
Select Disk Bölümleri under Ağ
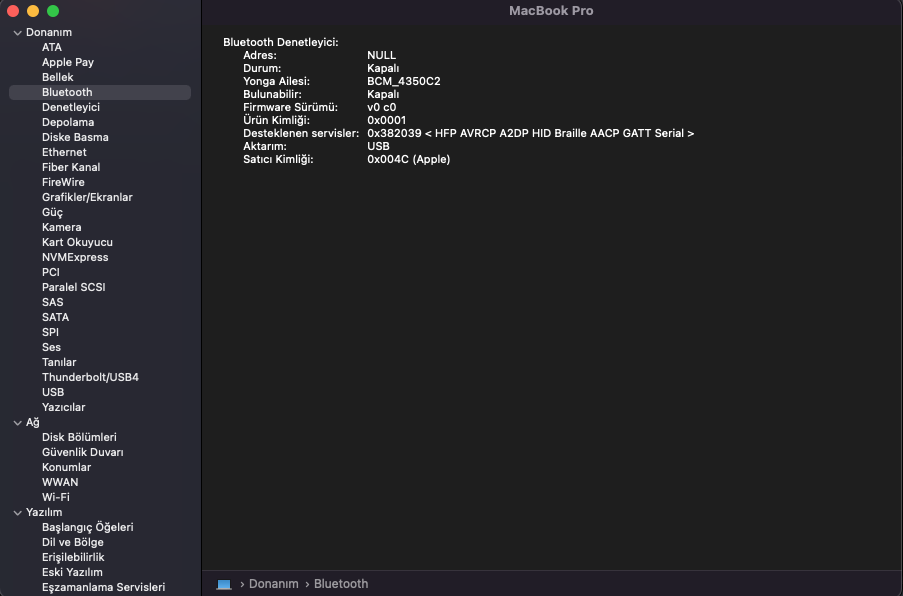click(79, 437)
